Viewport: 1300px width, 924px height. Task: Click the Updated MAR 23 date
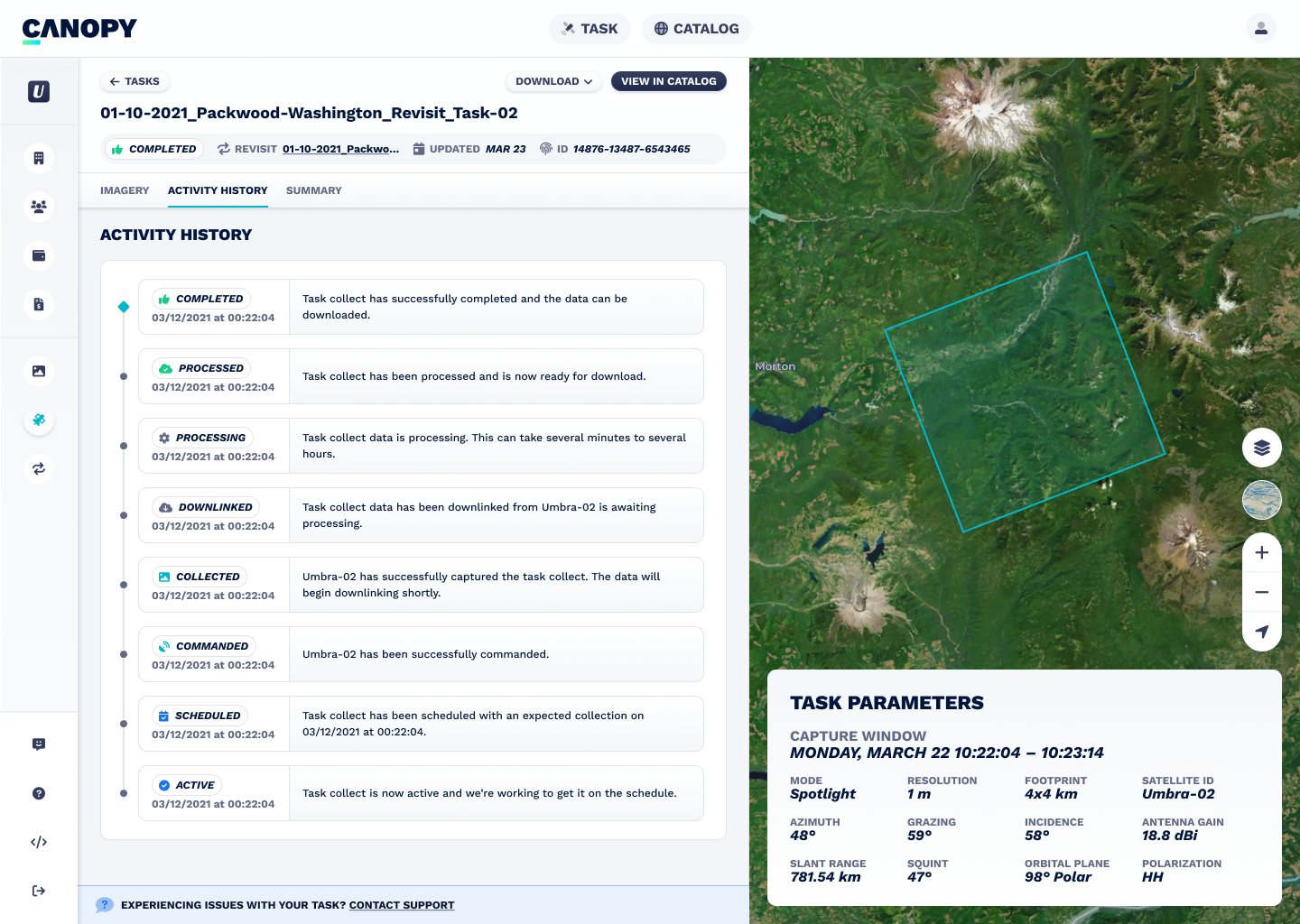pyautogui.click(x=506, y=149)
